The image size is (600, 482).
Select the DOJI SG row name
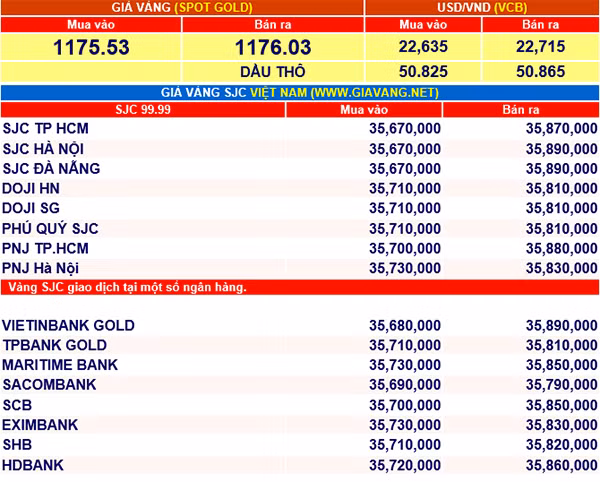[31, 208]
